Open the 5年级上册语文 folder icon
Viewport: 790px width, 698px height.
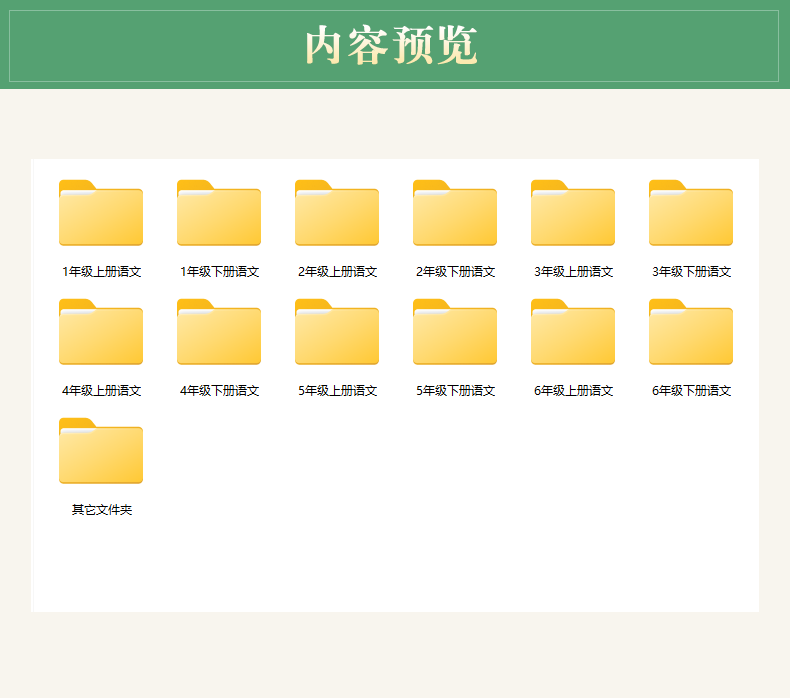[x=337, y=332]
